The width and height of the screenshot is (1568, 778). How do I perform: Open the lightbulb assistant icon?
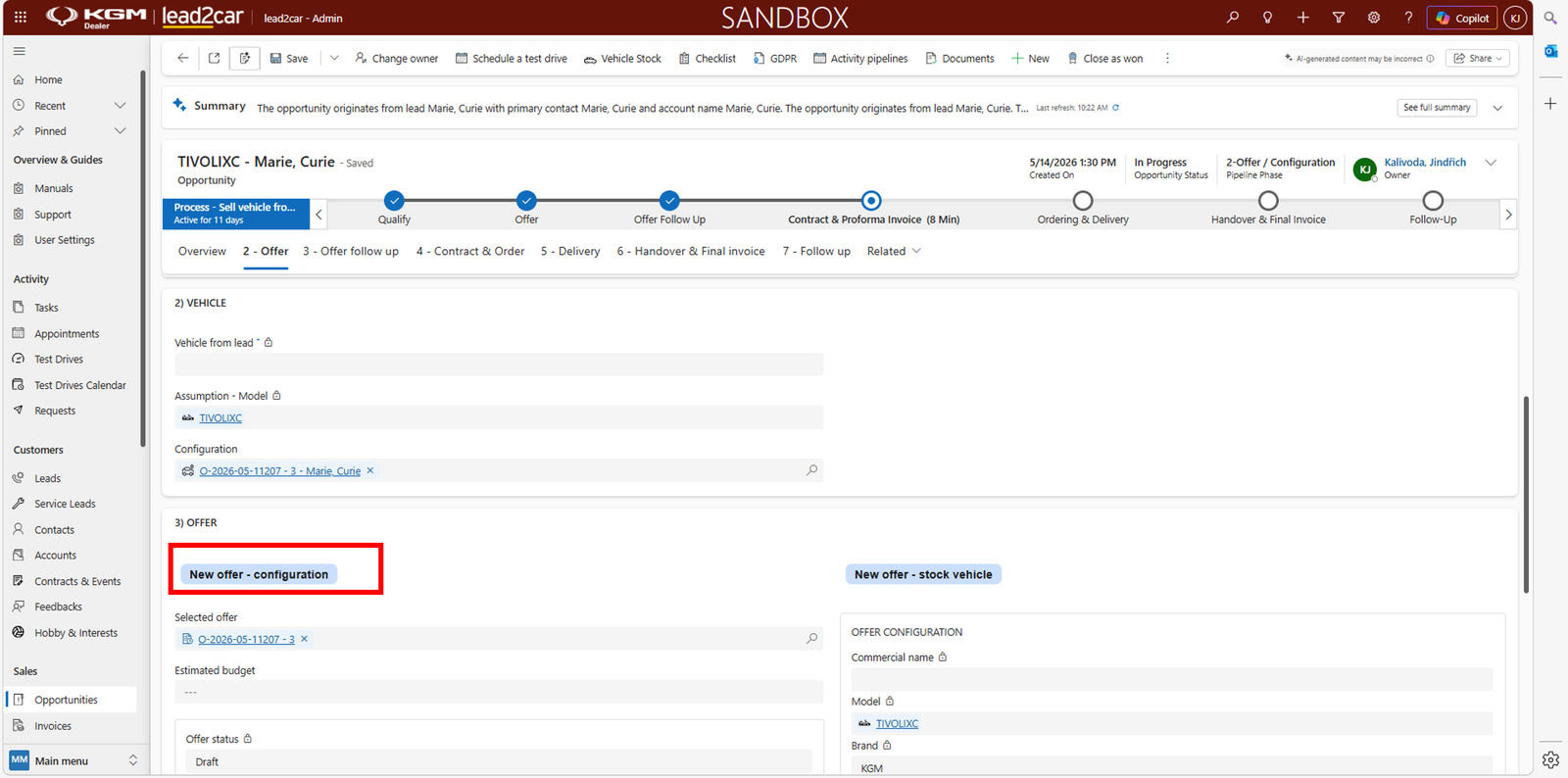(x=1268, y=18)
